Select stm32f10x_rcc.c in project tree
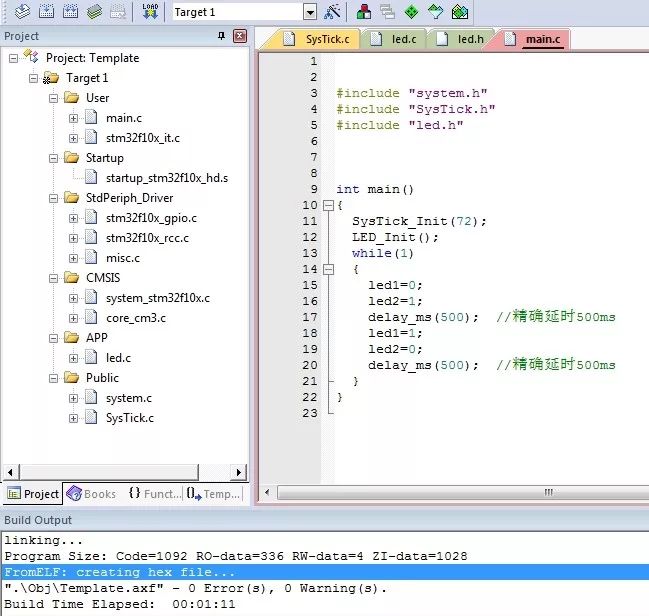This screenshot has width=649, height=616. [147, 238]
